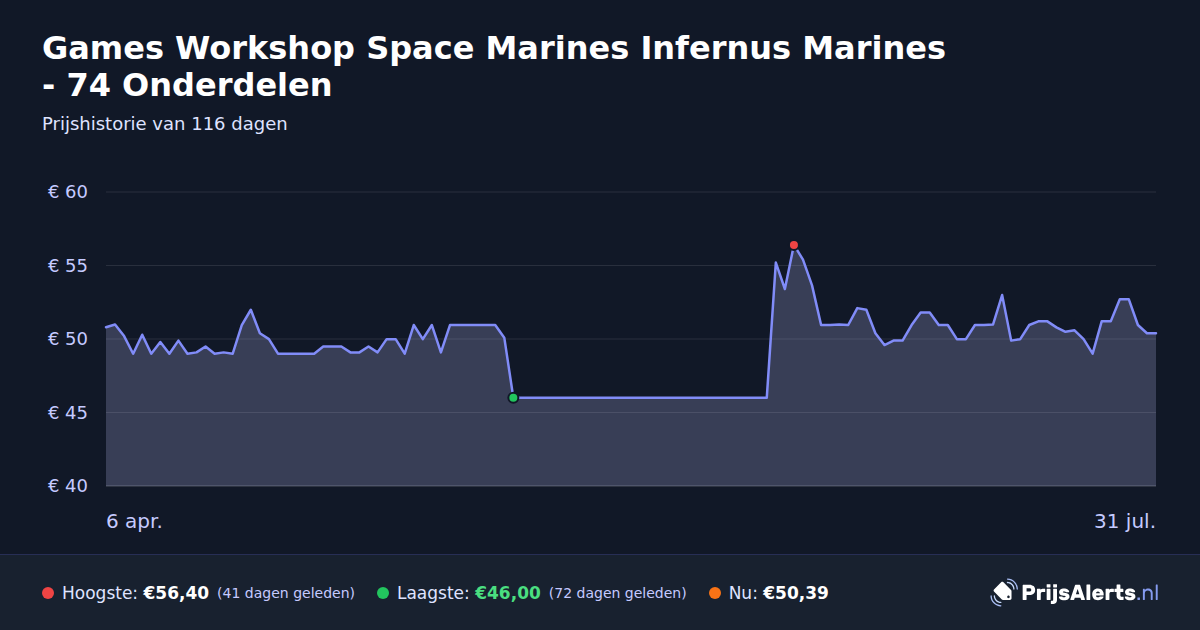This screenshot has height=630, width=1200.
Task: Click the € 60 axis label
Action: [68, 192]
